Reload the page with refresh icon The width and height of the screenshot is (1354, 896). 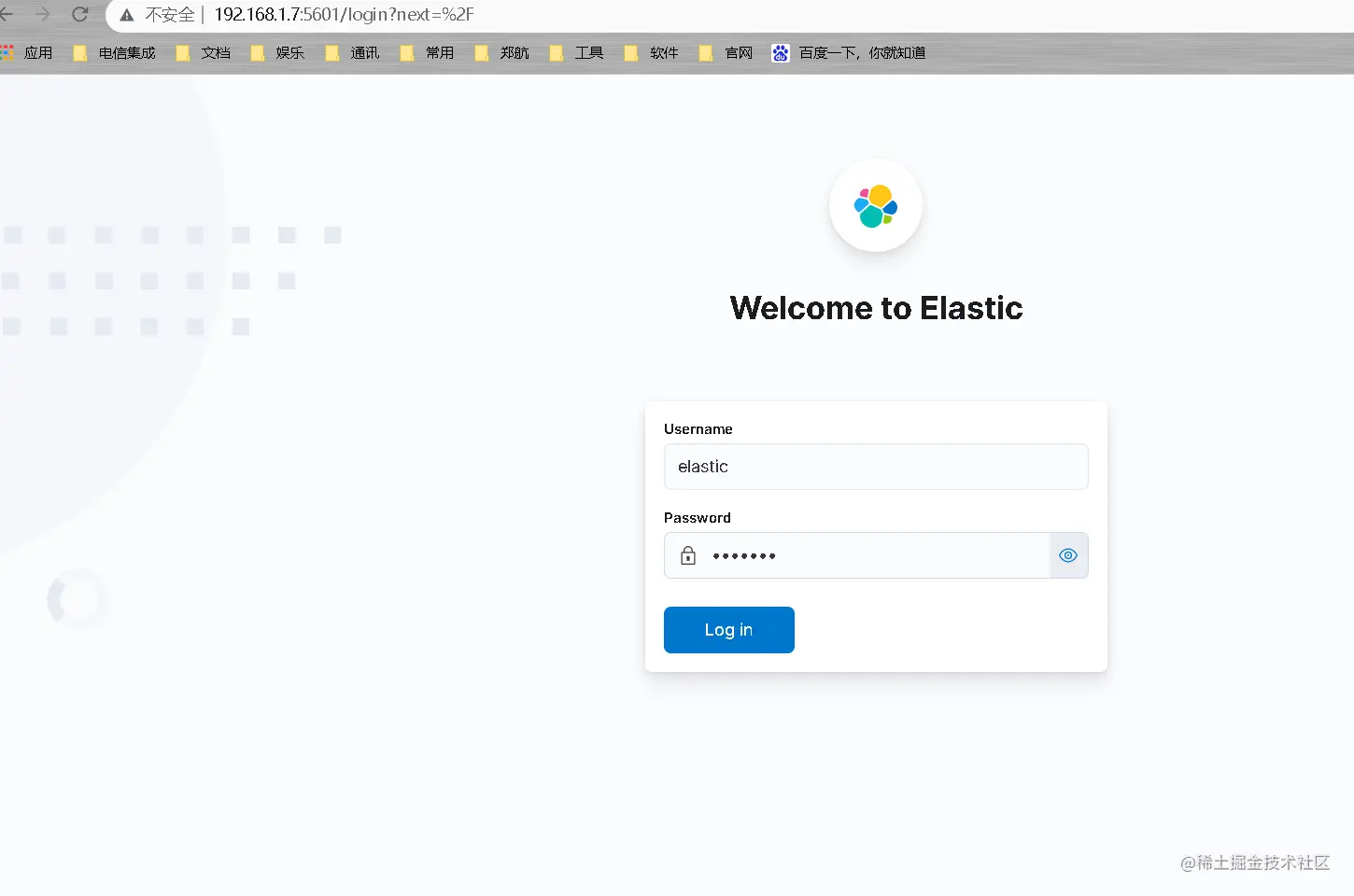click(x=80, y=15)
